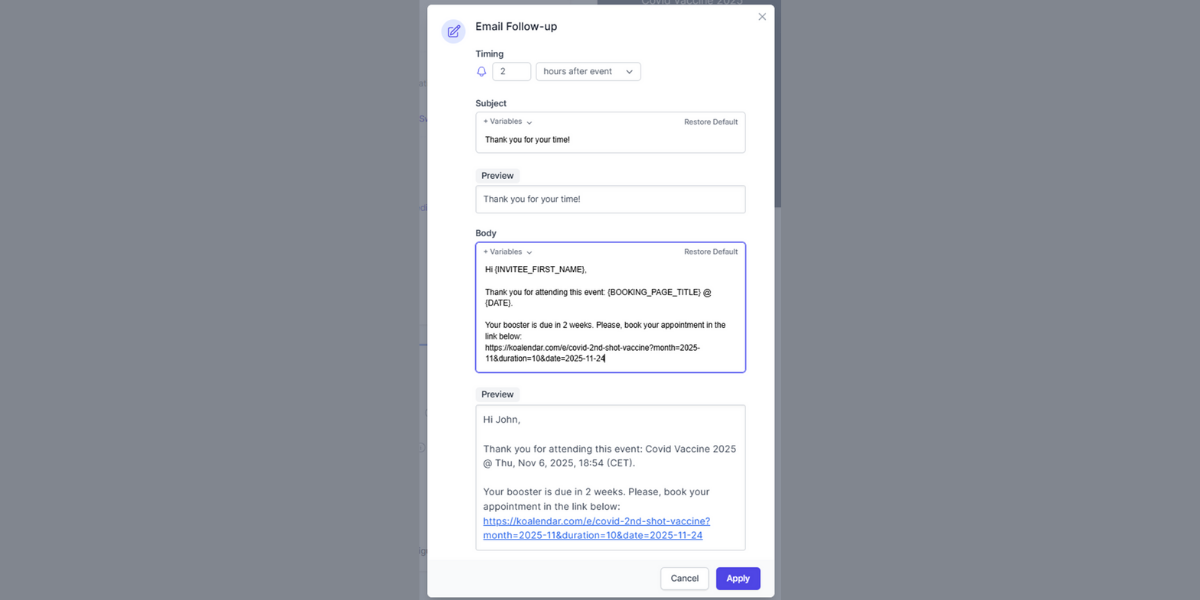Select the Preview label above the Body preview

click(497, 394)
